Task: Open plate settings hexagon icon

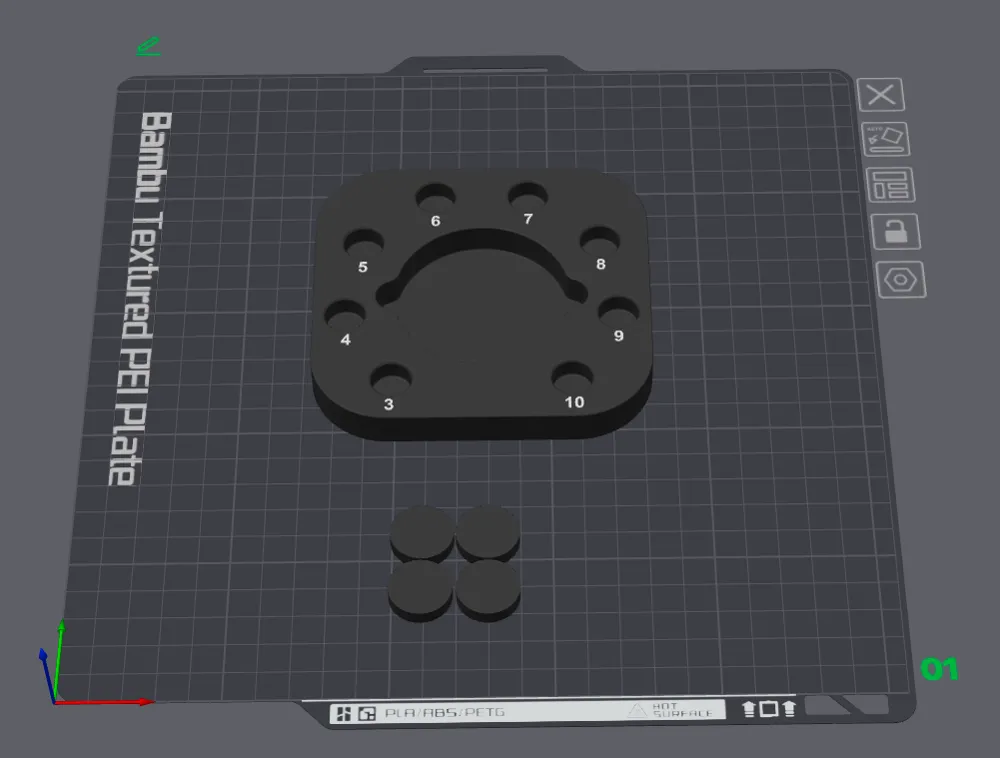Action: [x=901, y=279]
